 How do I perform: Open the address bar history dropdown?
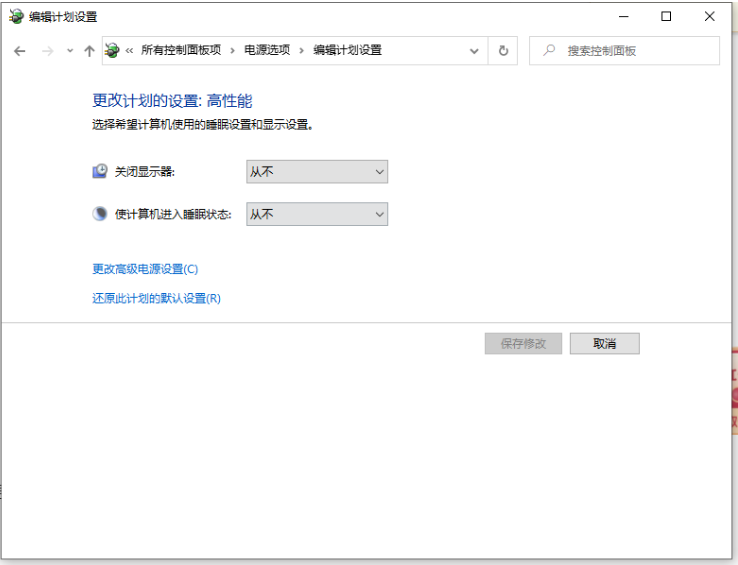(474, 51)
